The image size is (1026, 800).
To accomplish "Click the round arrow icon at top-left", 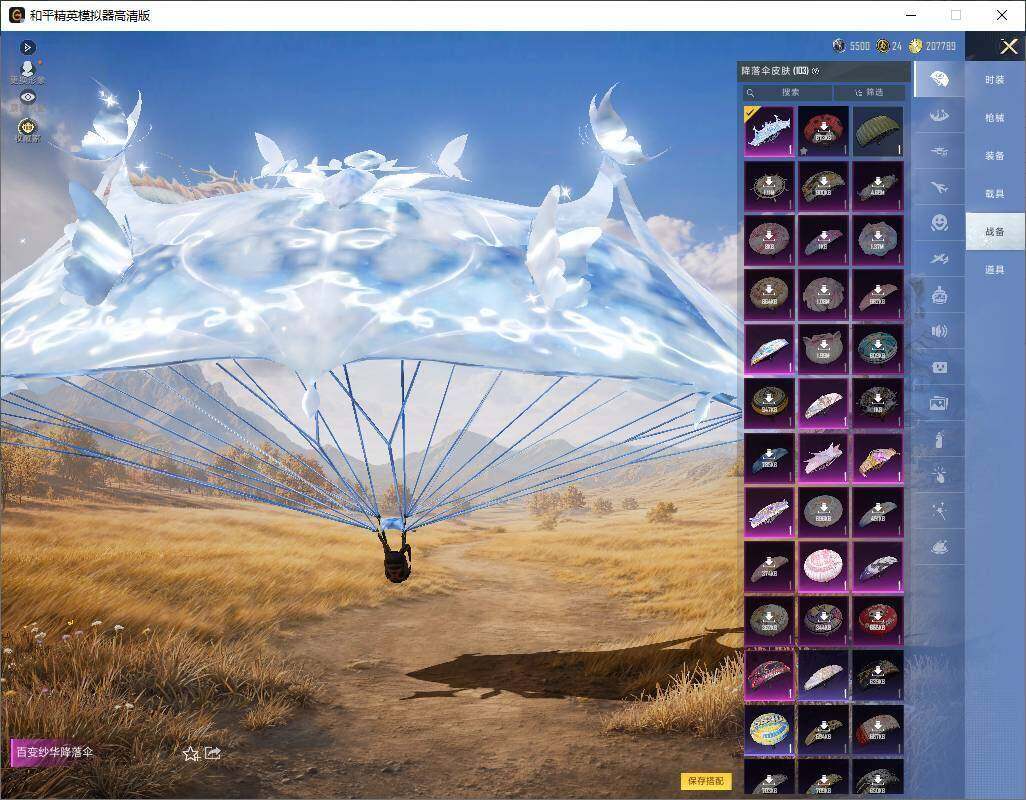I will pos(27,47).
